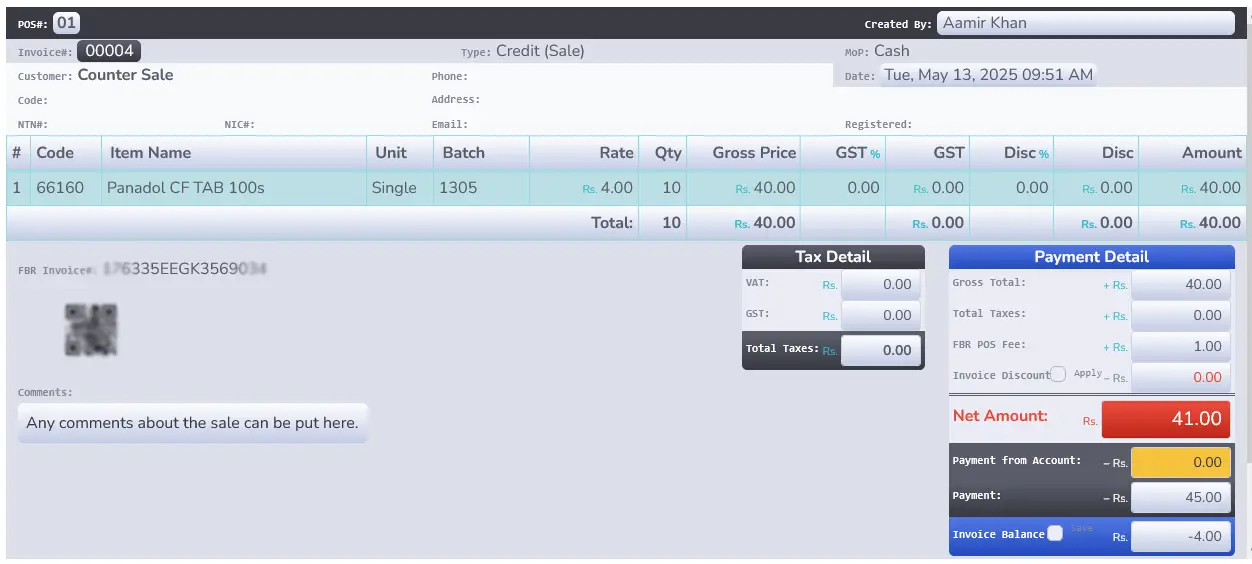1252x564 pixels.
Task: Enable the Invoice Discount Apply checkbox
Action: (x=1058, y=374)
